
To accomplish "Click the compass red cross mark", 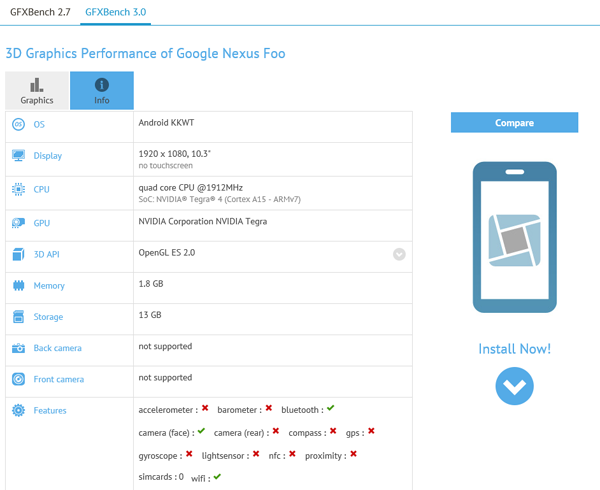I will point(333,431).
